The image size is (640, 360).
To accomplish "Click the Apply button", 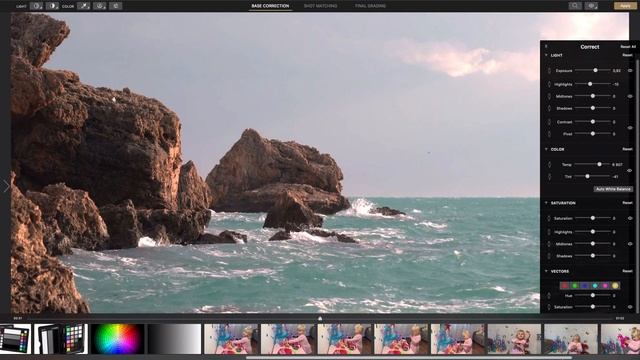I will [625, 6].
